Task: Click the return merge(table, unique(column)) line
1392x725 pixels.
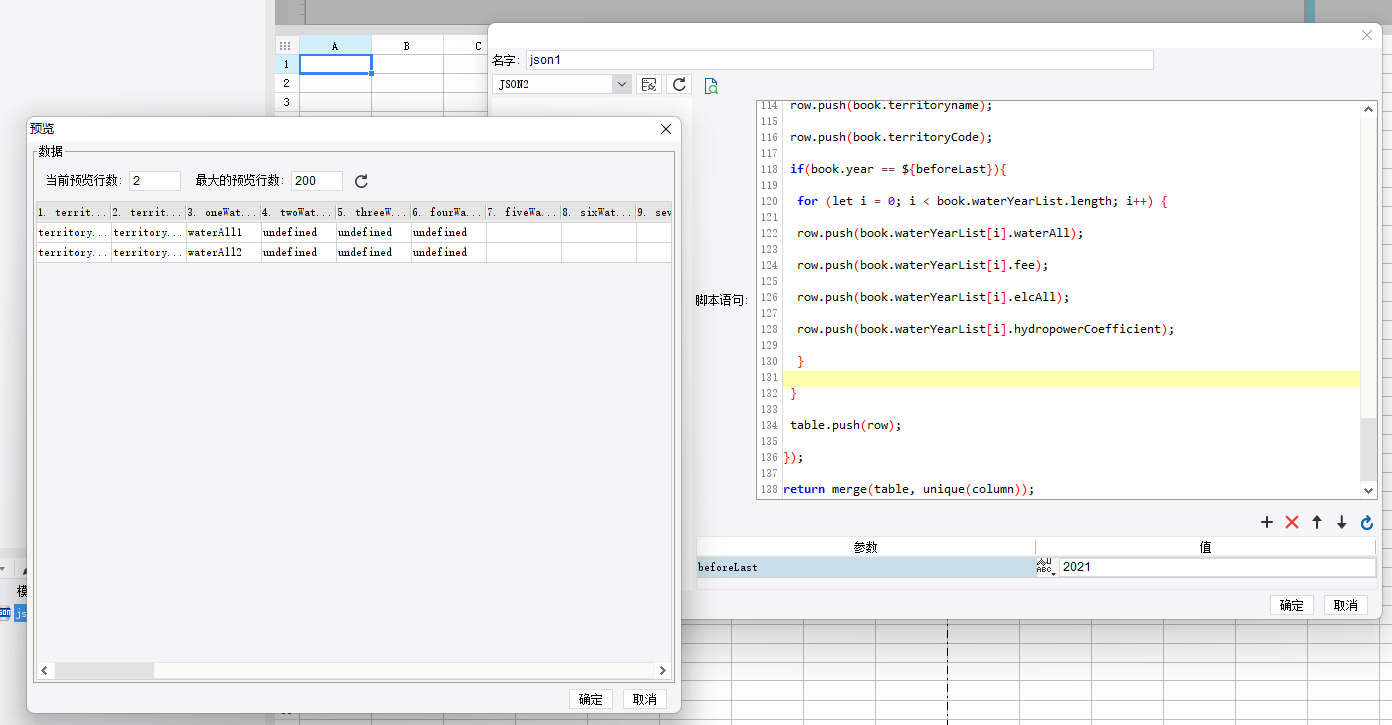Action: point(908,489)
